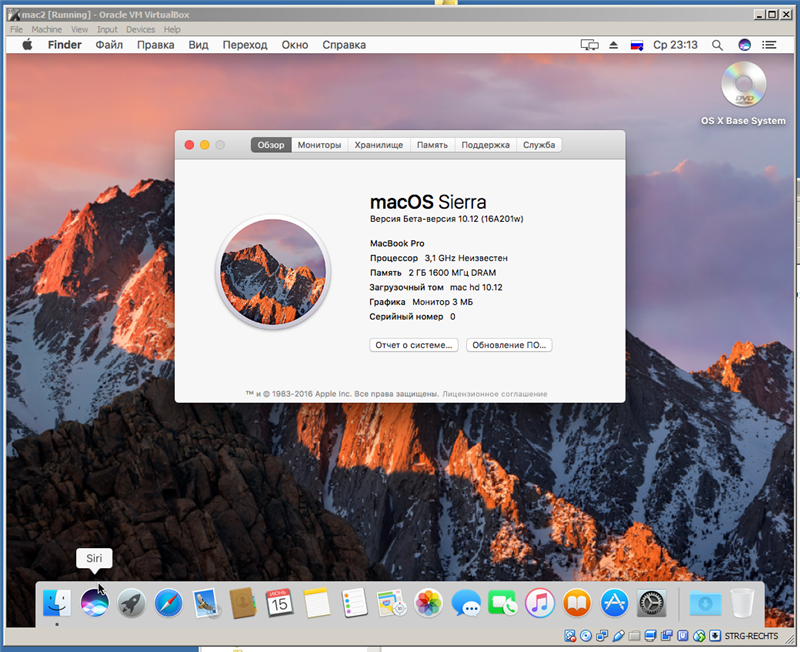
Task: Open Reminders list icon in Dock
Action: 354,603
